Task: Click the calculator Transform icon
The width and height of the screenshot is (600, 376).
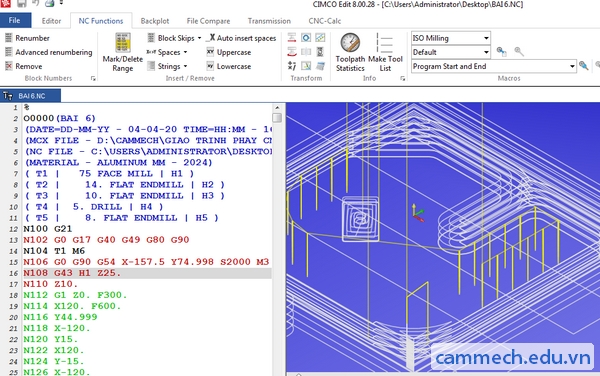Action: pyautogui.click(x=320, y=66)
